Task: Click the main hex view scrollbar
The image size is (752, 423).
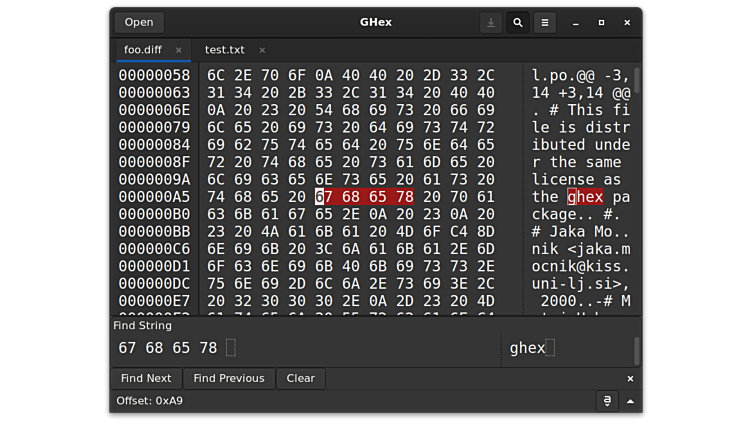Action: click(637, 80)
